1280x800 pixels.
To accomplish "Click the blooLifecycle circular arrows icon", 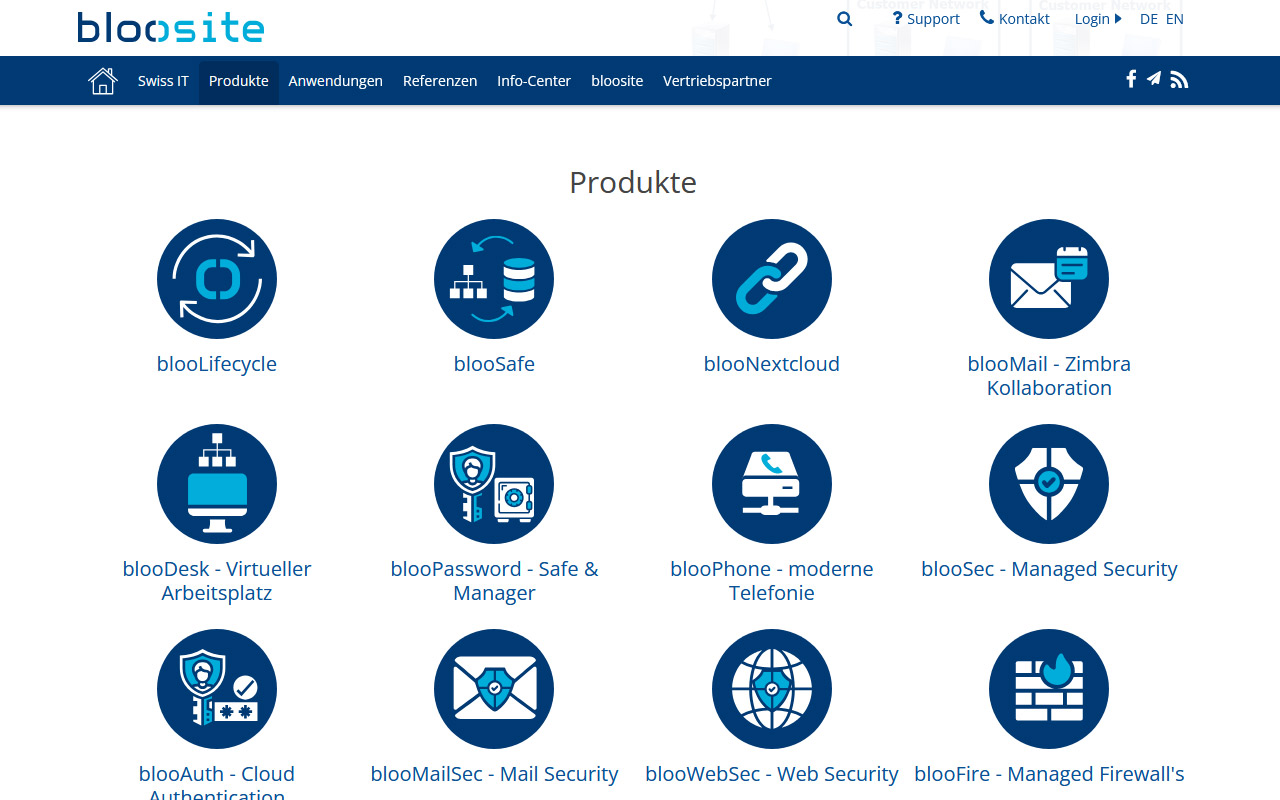I will (x=217, y=279).
